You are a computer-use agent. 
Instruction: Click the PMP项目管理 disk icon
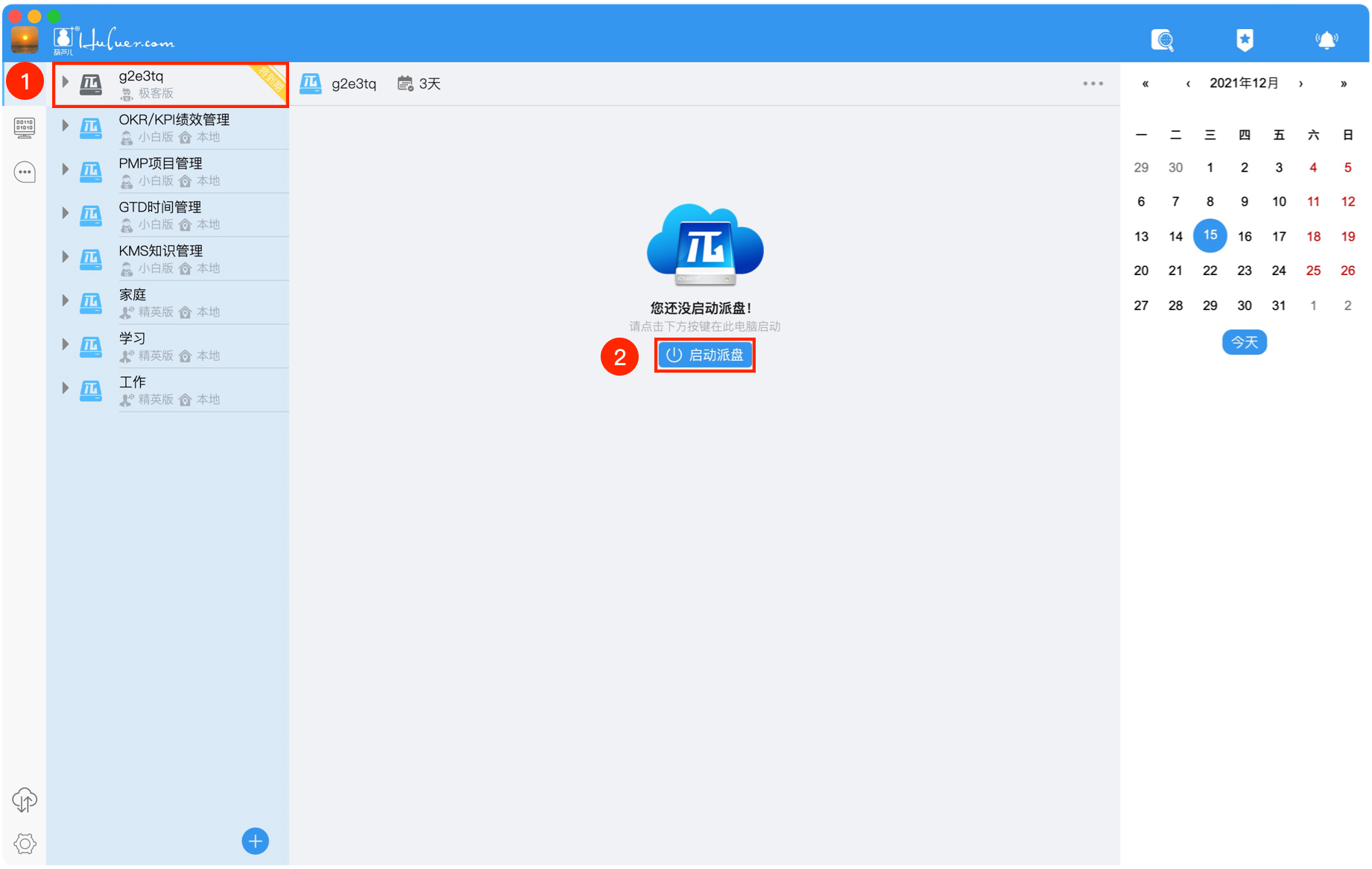(91, 171)
